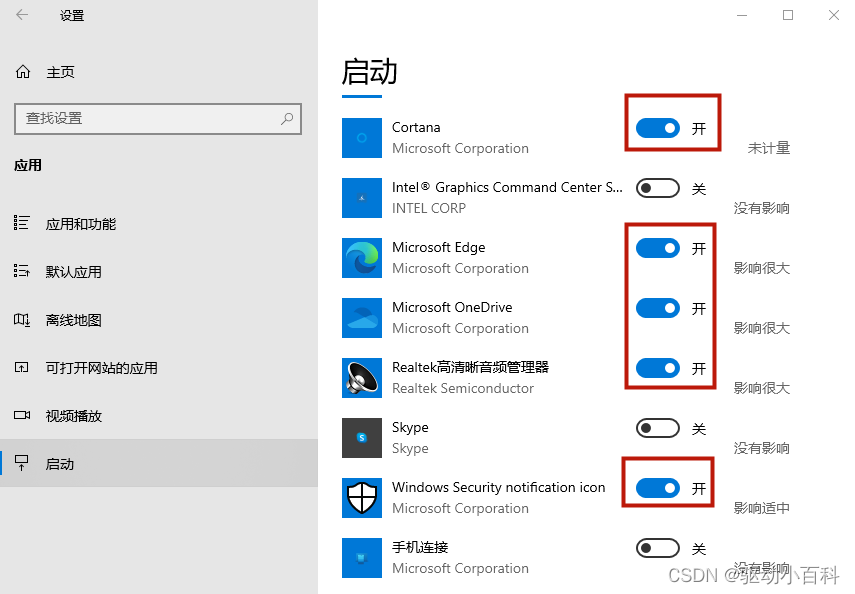
Task: Turn off Microsoft OneDrive startup toggle
Action: coord(658,308)
